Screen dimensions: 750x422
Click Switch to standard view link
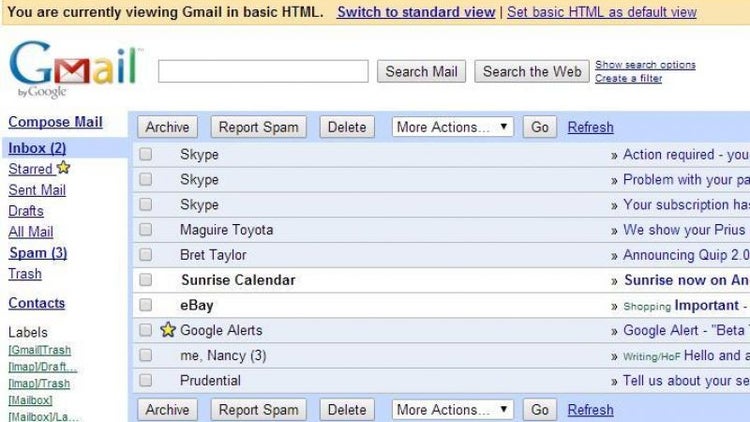(x=416, y=12)
